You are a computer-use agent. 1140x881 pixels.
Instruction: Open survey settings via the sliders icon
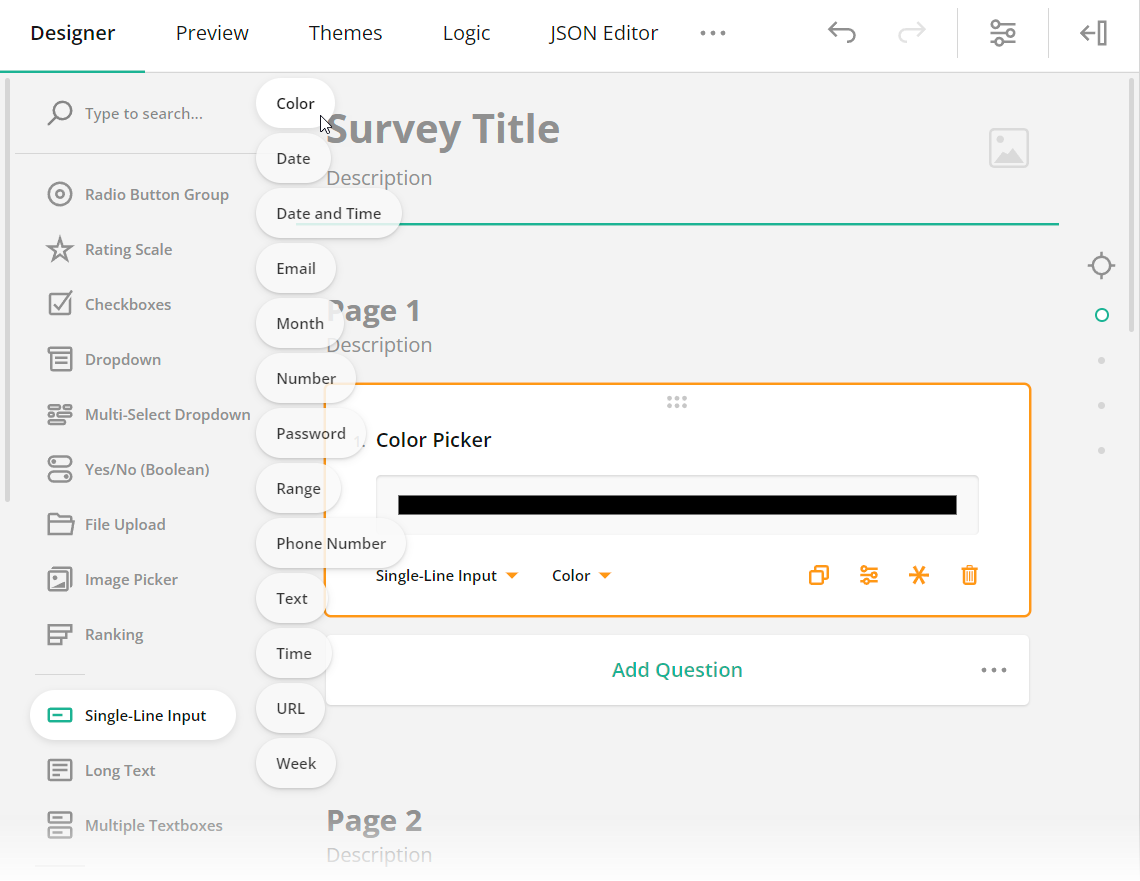[x=1002, y=32]
